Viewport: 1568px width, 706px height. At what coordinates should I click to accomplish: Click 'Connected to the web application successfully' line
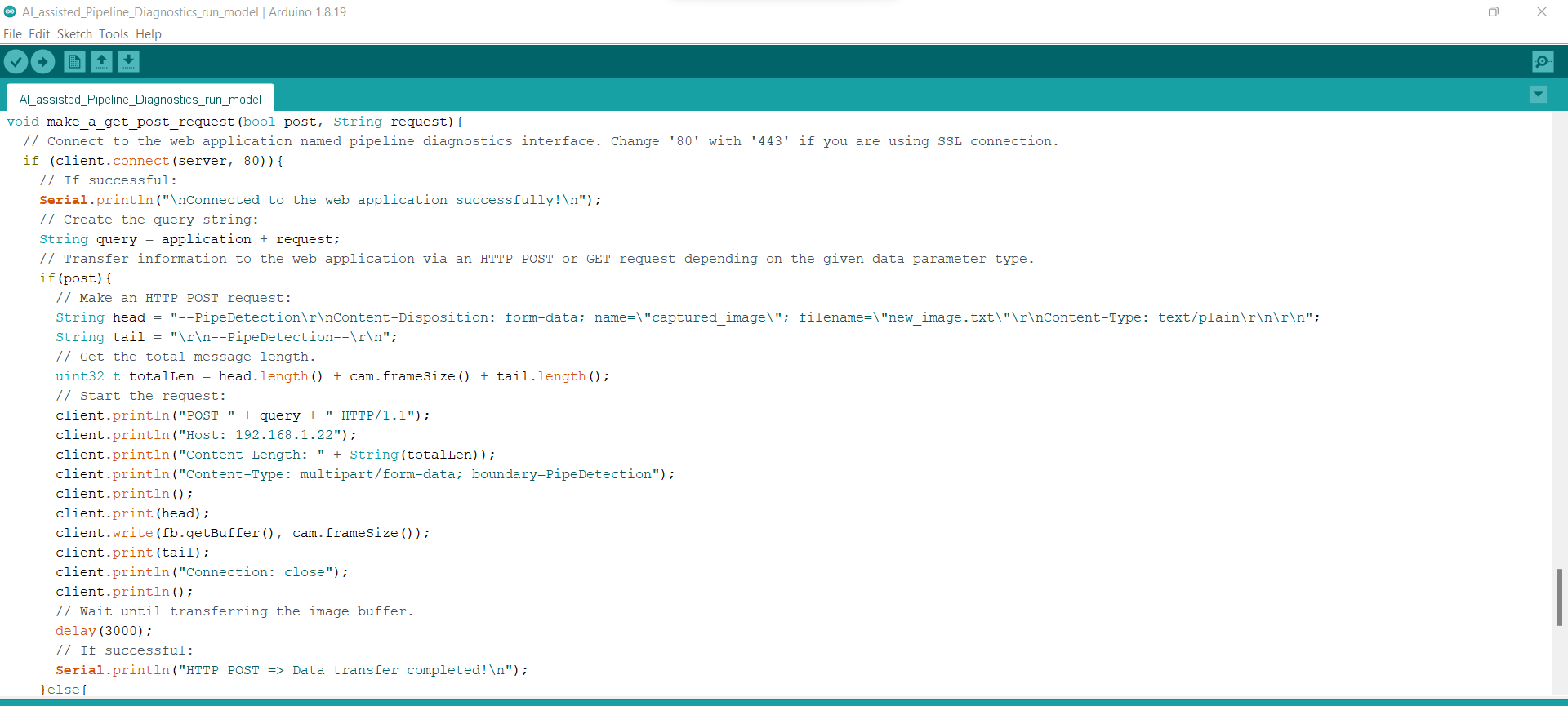(x=320, y=200)
